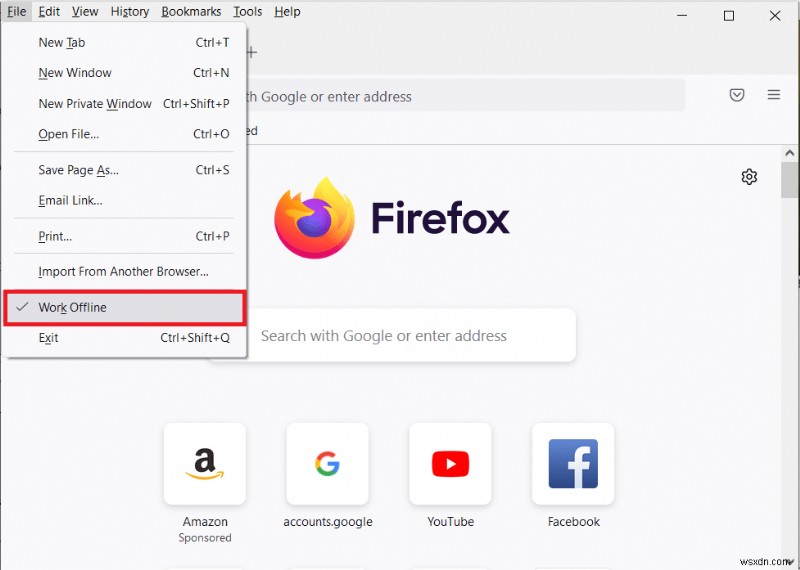Open the Edit menu
This screenshot has width=800, height=570.
click(x=49, y=11)
